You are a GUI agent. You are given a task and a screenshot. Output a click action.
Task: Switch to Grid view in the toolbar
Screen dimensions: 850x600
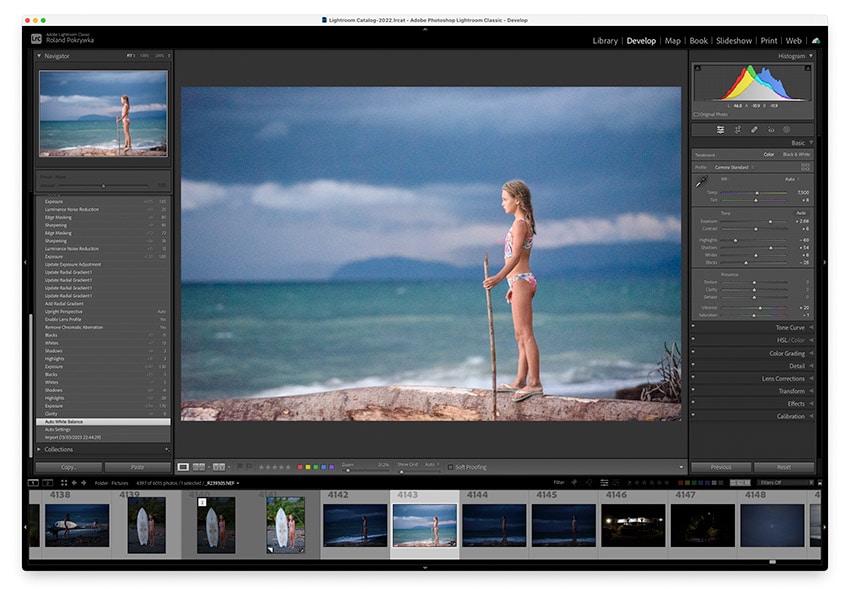[x=197, y=466]
